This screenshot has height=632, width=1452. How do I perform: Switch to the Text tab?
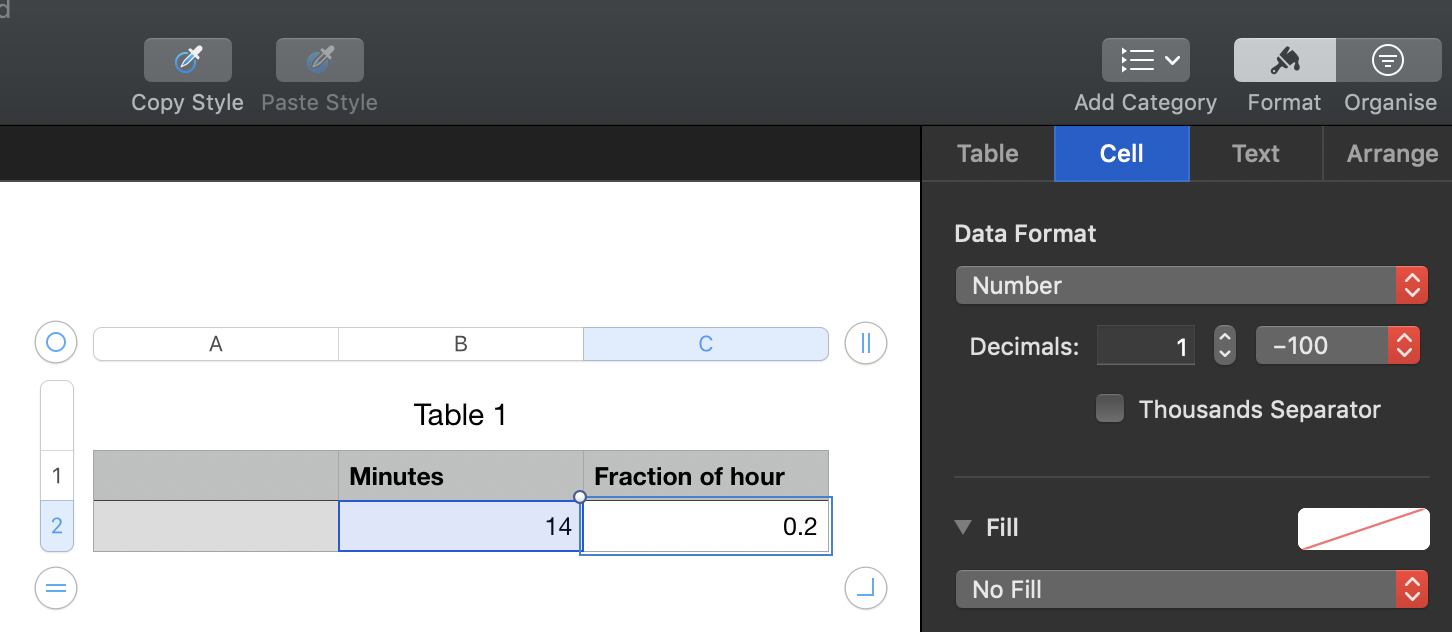pyautogui.click(x=1256, y=154)
